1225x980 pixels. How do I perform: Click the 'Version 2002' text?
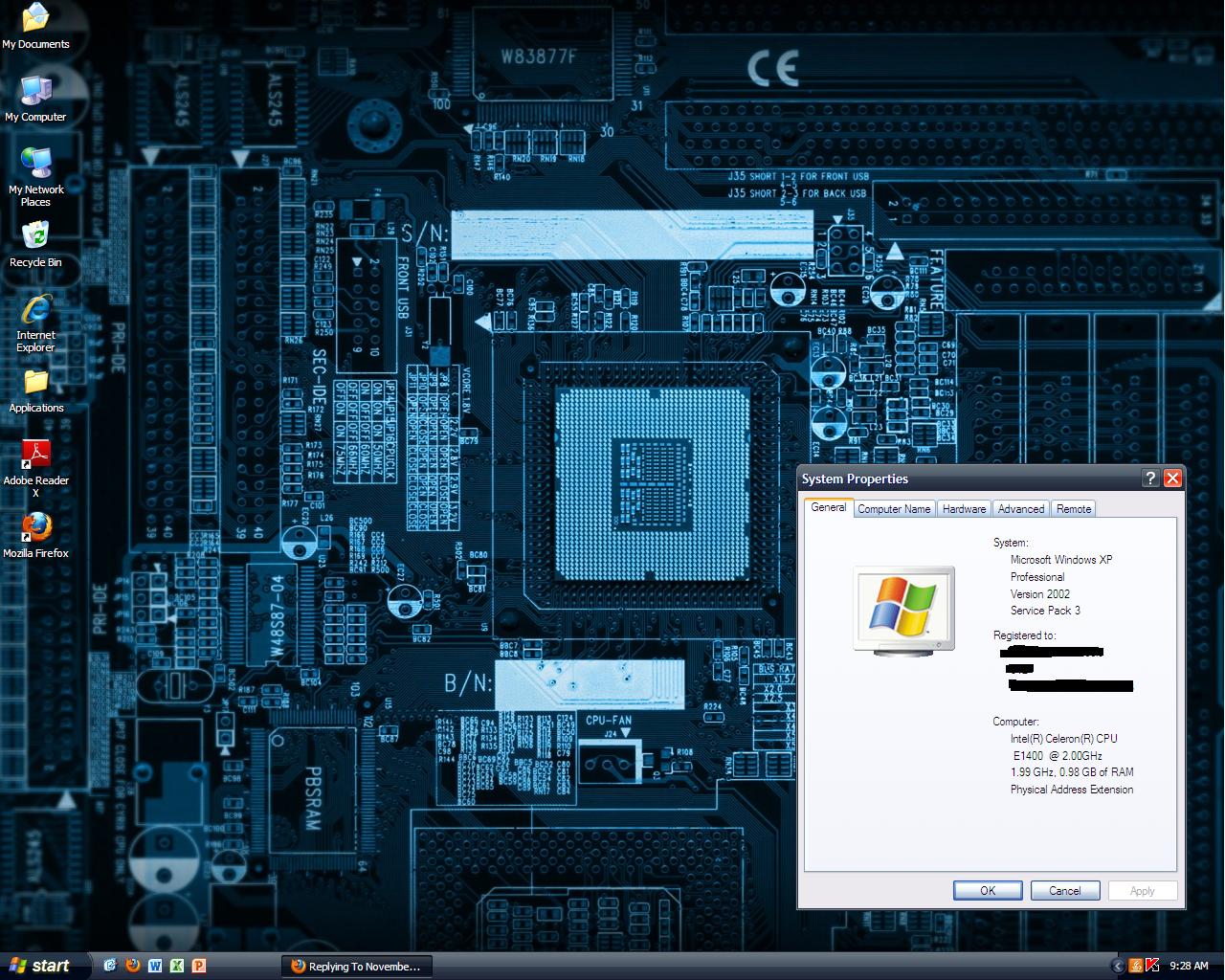[x=1040, y=594]
